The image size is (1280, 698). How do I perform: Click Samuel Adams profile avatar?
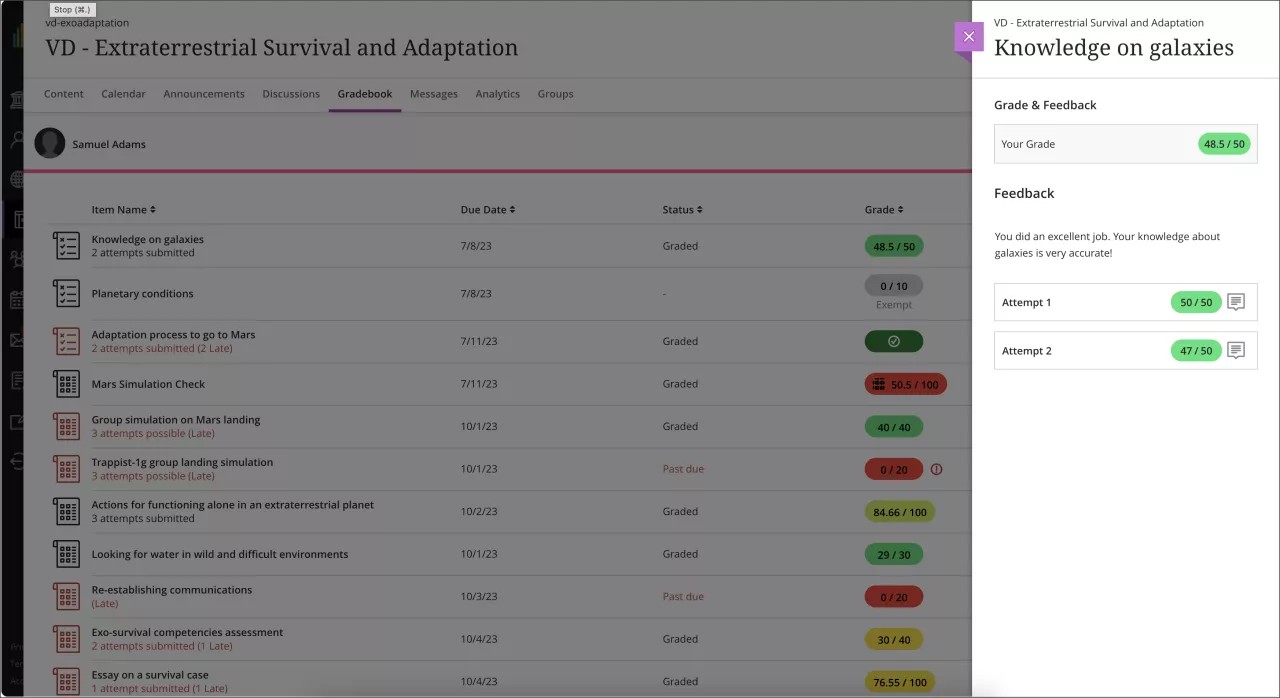(x=50, y=143)
